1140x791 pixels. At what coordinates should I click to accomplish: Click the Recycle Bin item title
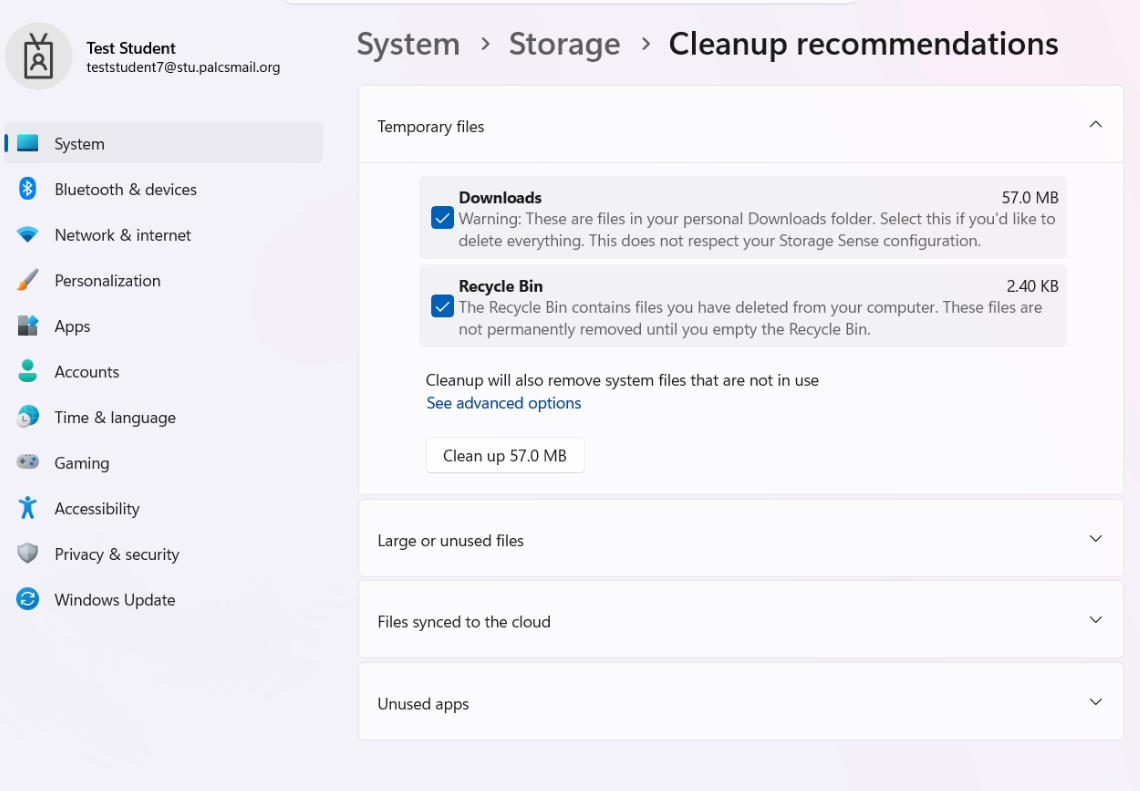coord(500,286)
